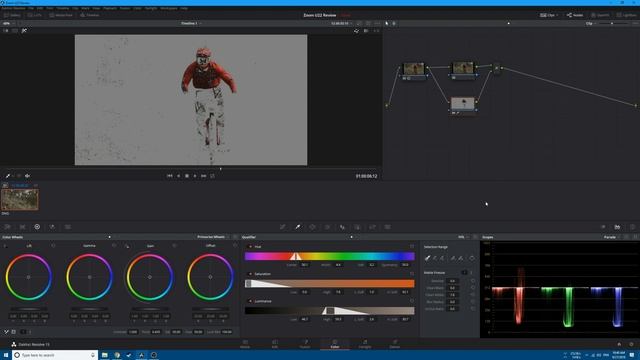Toggle the Clips strip button

tap(549, 15)
